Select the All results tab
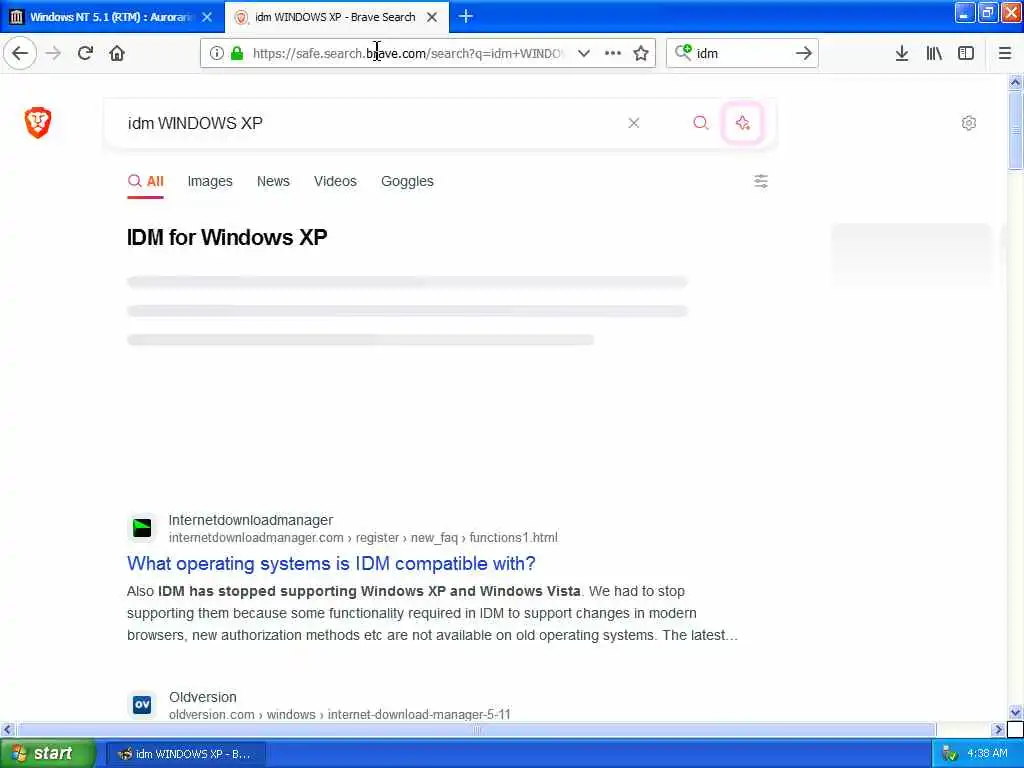1024x768 pixels. coord(146,181)
